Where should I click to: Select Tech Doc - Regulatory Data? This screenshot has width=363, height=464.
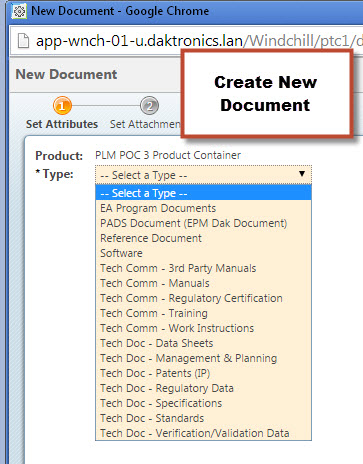203,388
